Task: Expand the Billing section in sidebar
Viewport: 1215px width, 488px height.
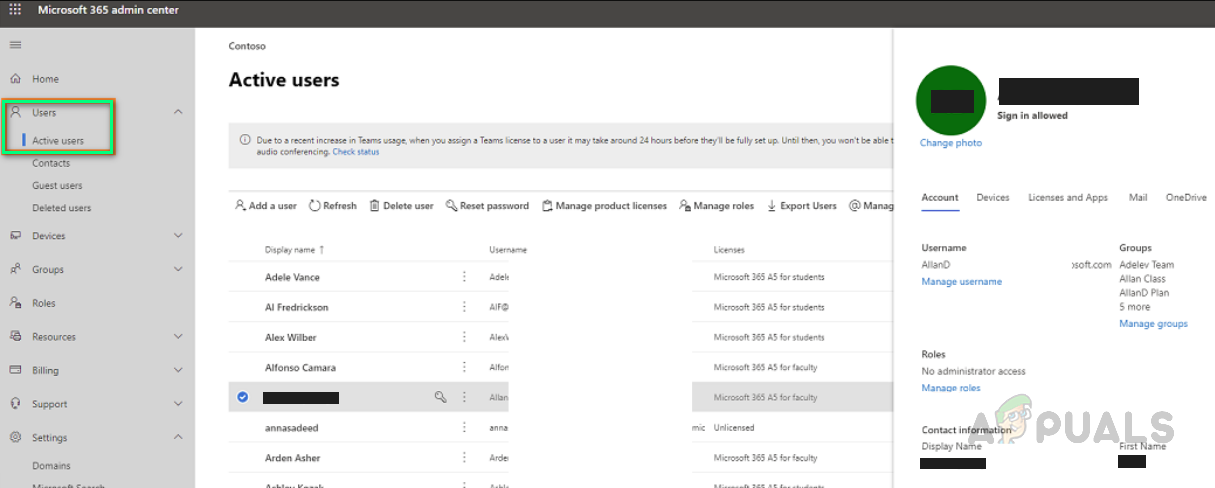Action: (x=178, y=370)
